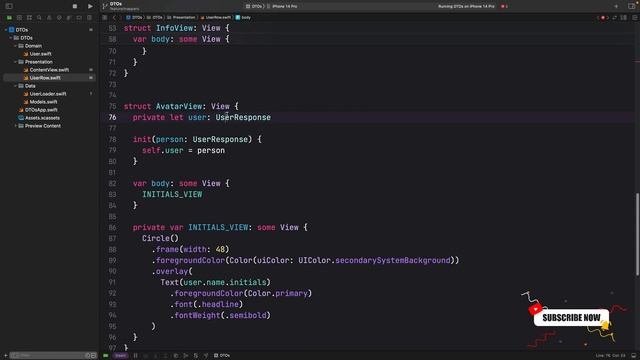The width and height of the screenshot is (640, 360).
Task: Open the related items grid icon in jump bar
Action: point(105,18)
